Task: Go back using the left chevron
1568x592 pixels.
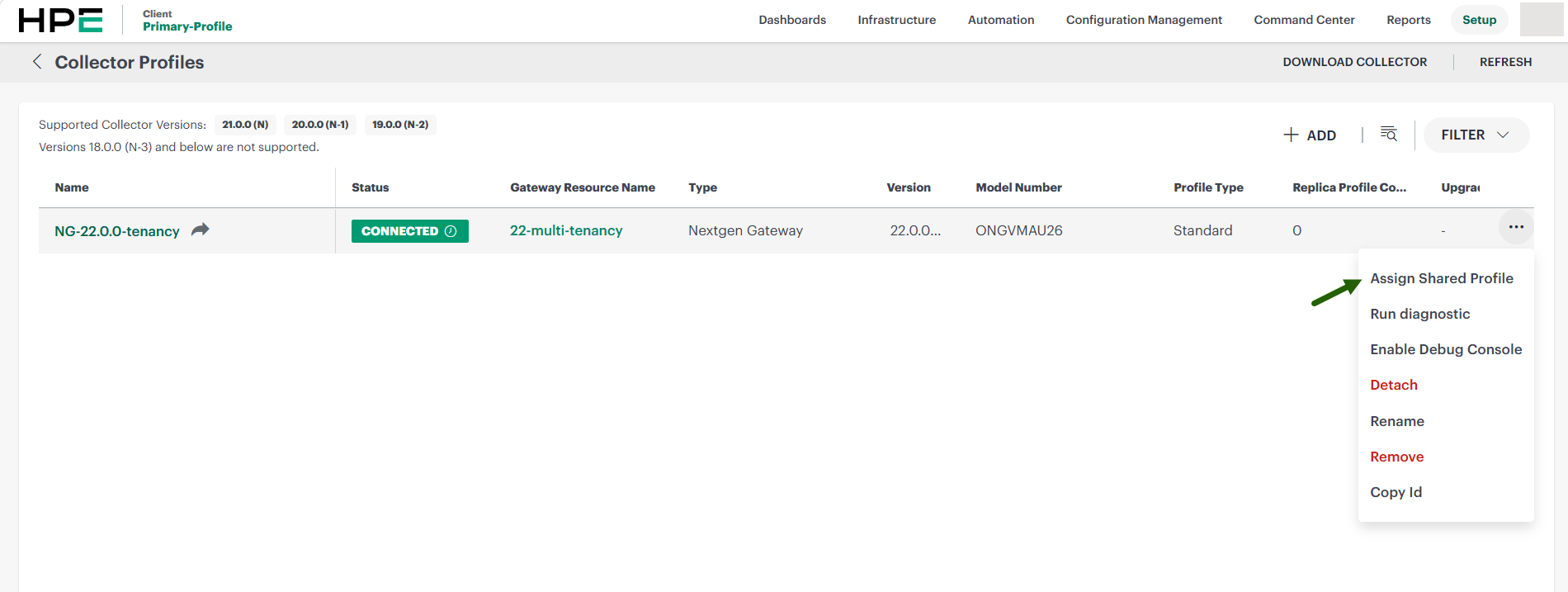Action: point(37,61)
